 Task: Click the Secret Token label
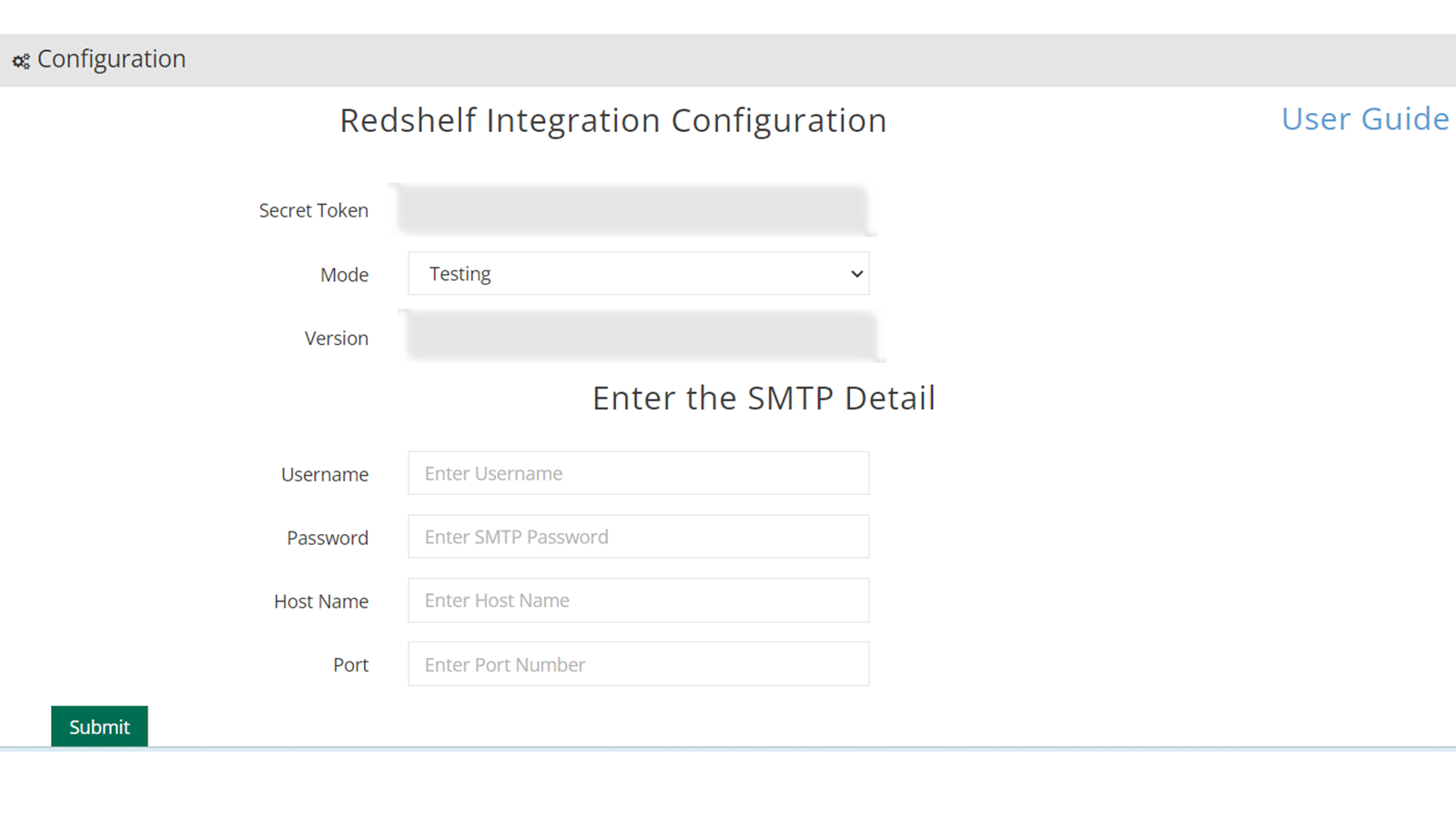(314, 210)
